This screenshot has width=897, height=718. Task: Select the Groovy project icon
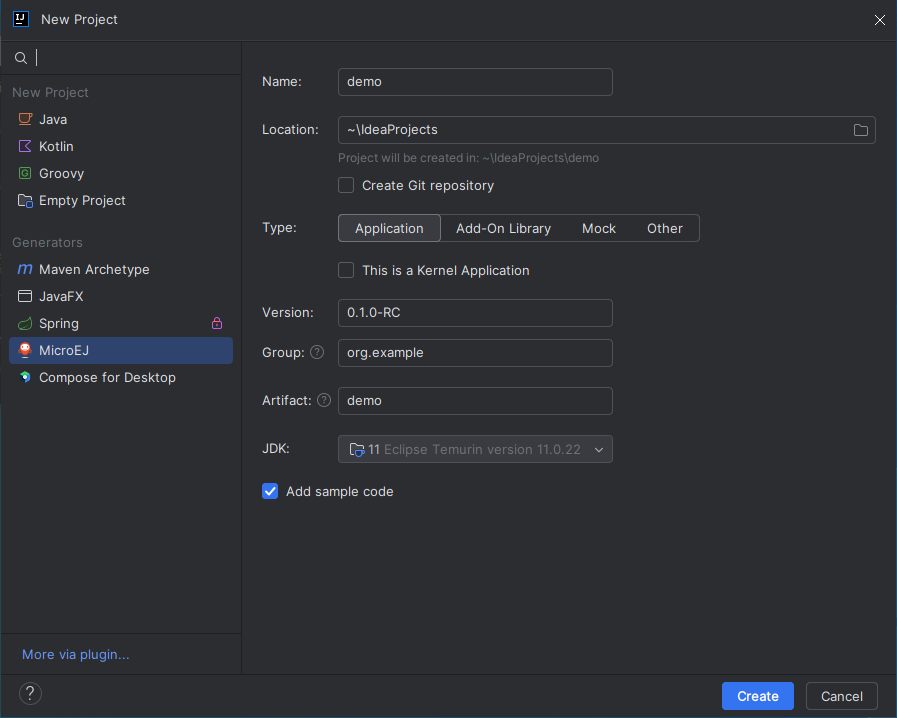coord(25,173)
